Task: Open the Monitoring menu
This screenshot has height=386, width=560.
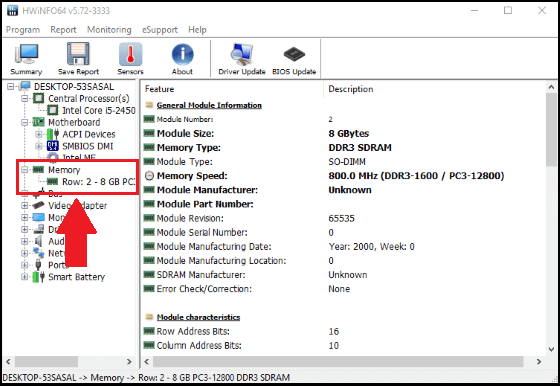Action: [x=109, y=30]
